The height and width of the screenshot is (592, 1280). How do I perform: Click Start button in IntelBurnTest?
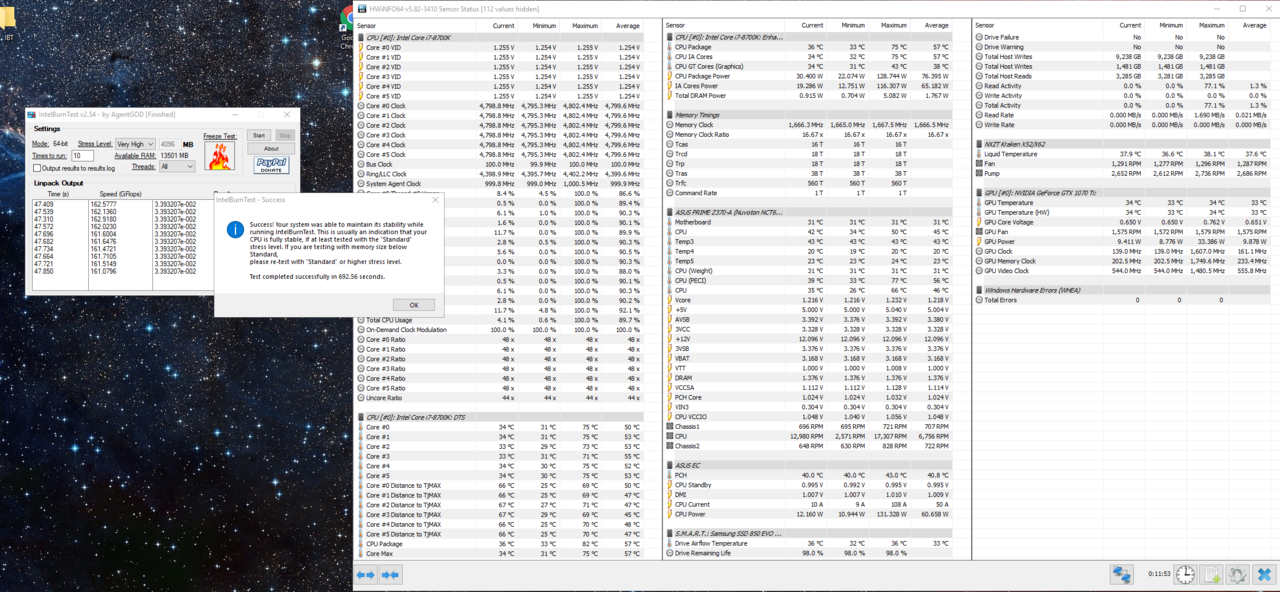(x=259, y=135)
